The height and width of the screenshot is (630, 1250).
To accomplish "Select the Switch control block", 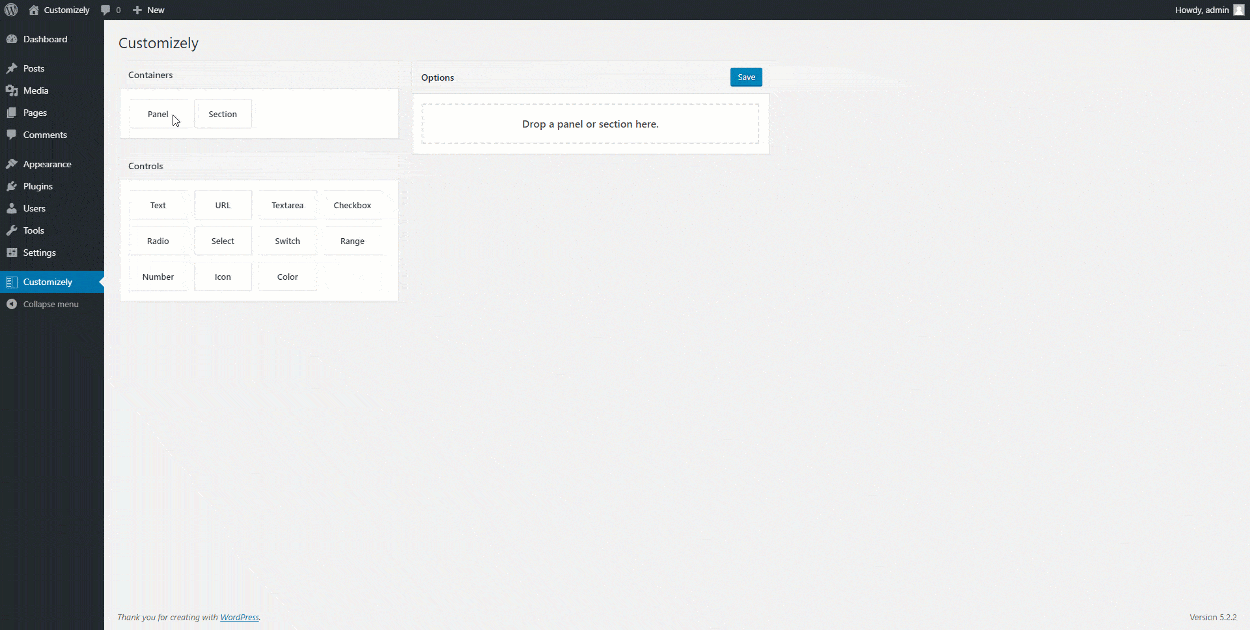I will click(288, 241).
